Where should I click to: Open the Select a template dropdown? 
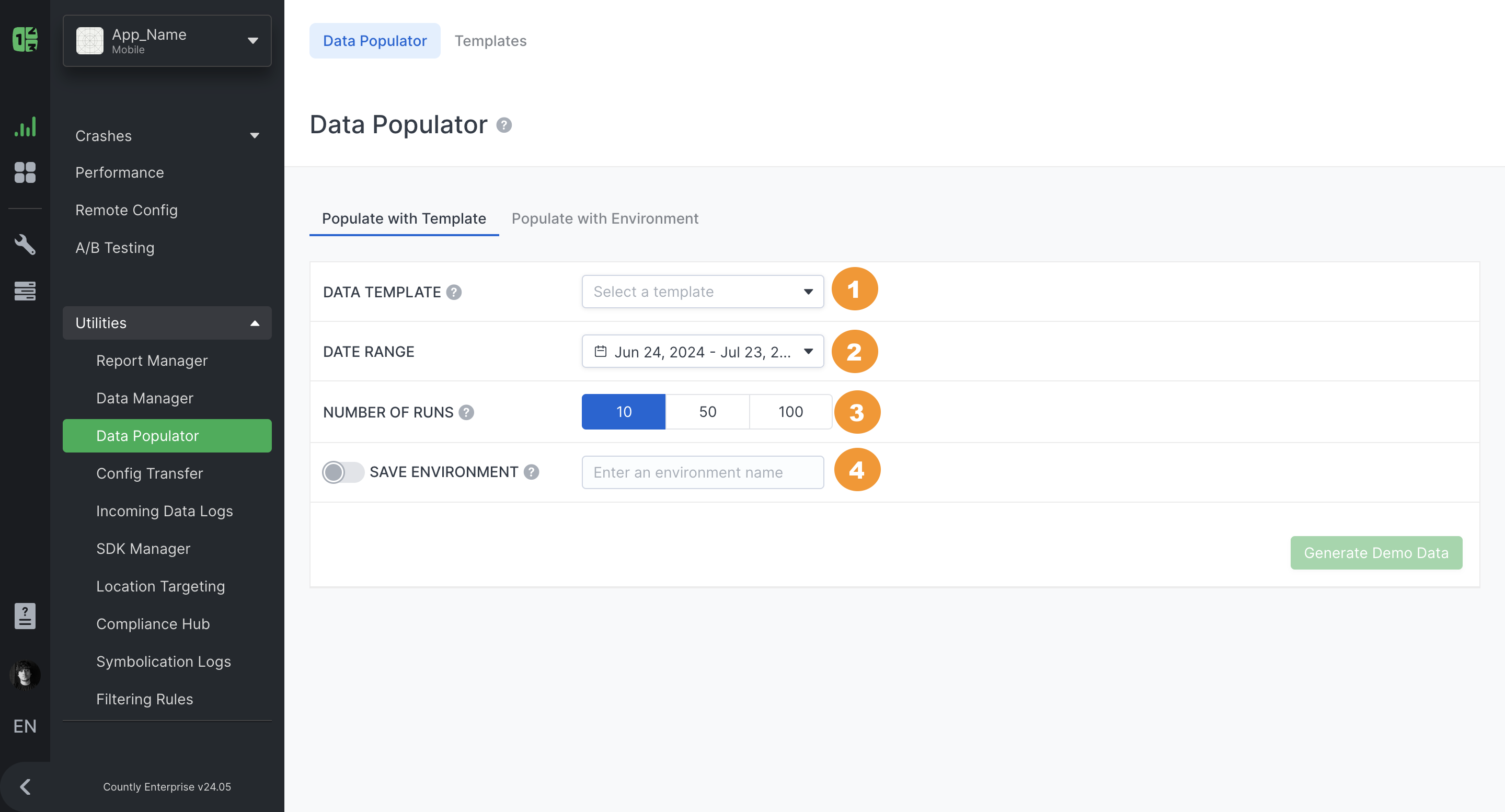tap(703, 292)
